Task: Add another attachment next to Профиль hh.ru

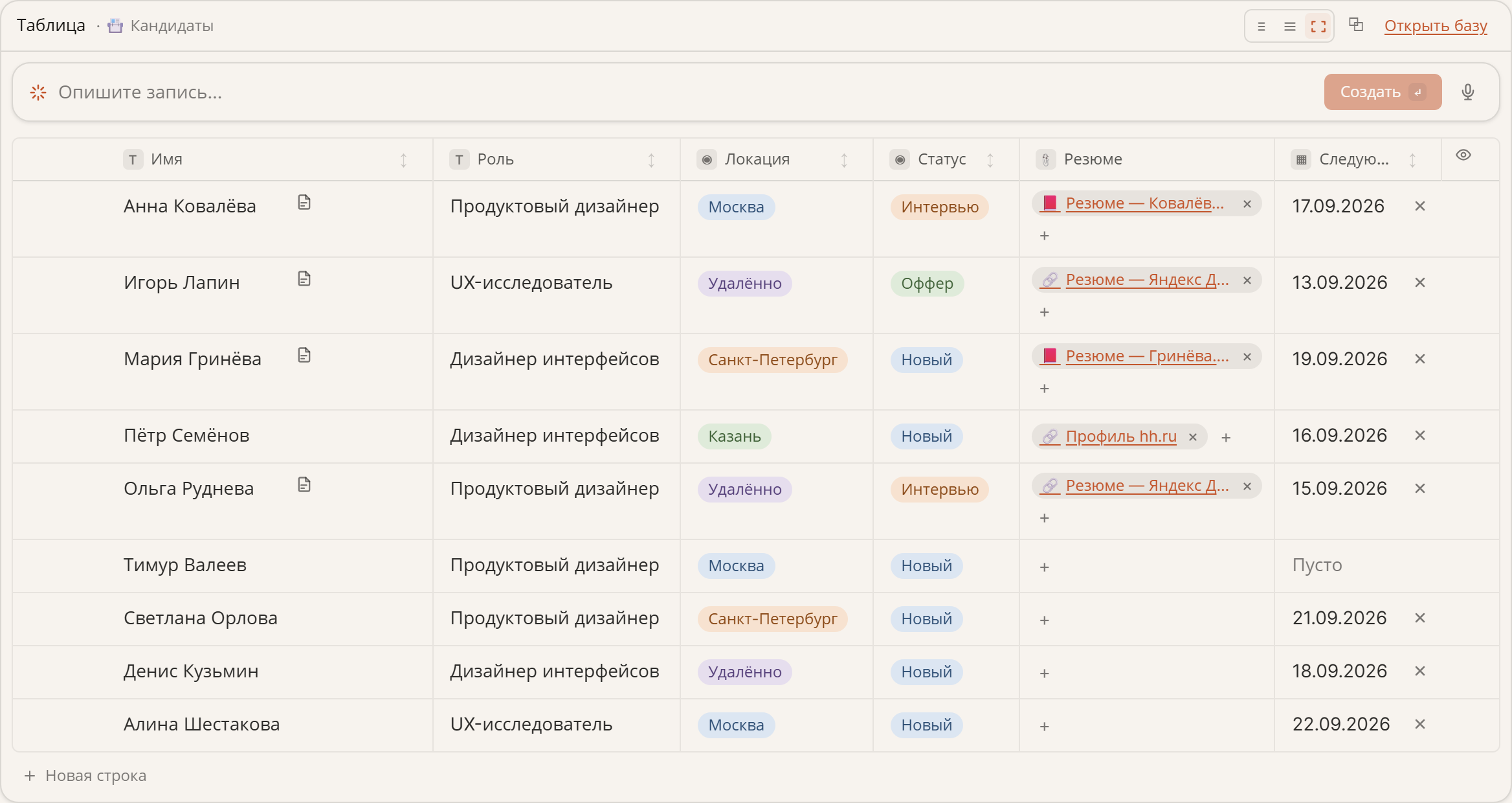Action: tap(1226, 438)
